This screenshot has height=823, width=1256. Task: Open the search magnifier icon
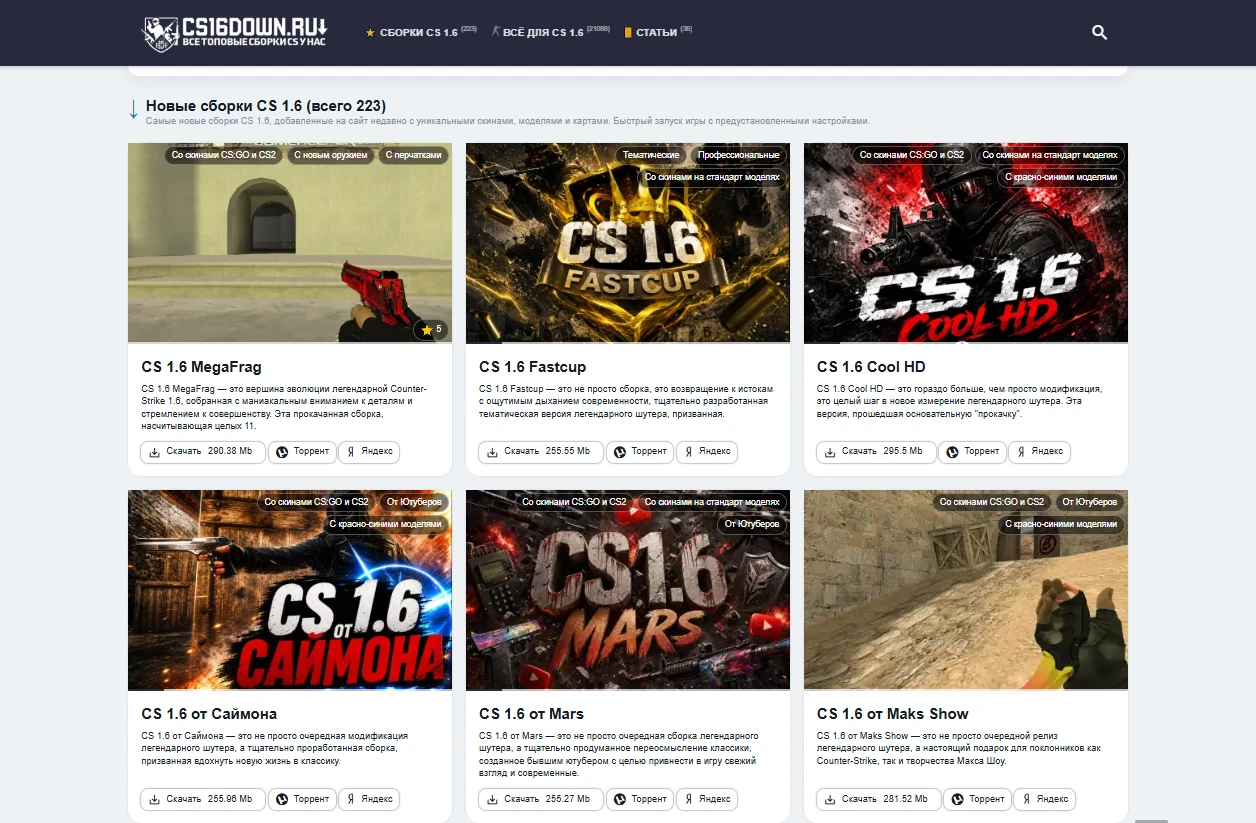point(1099,33)
